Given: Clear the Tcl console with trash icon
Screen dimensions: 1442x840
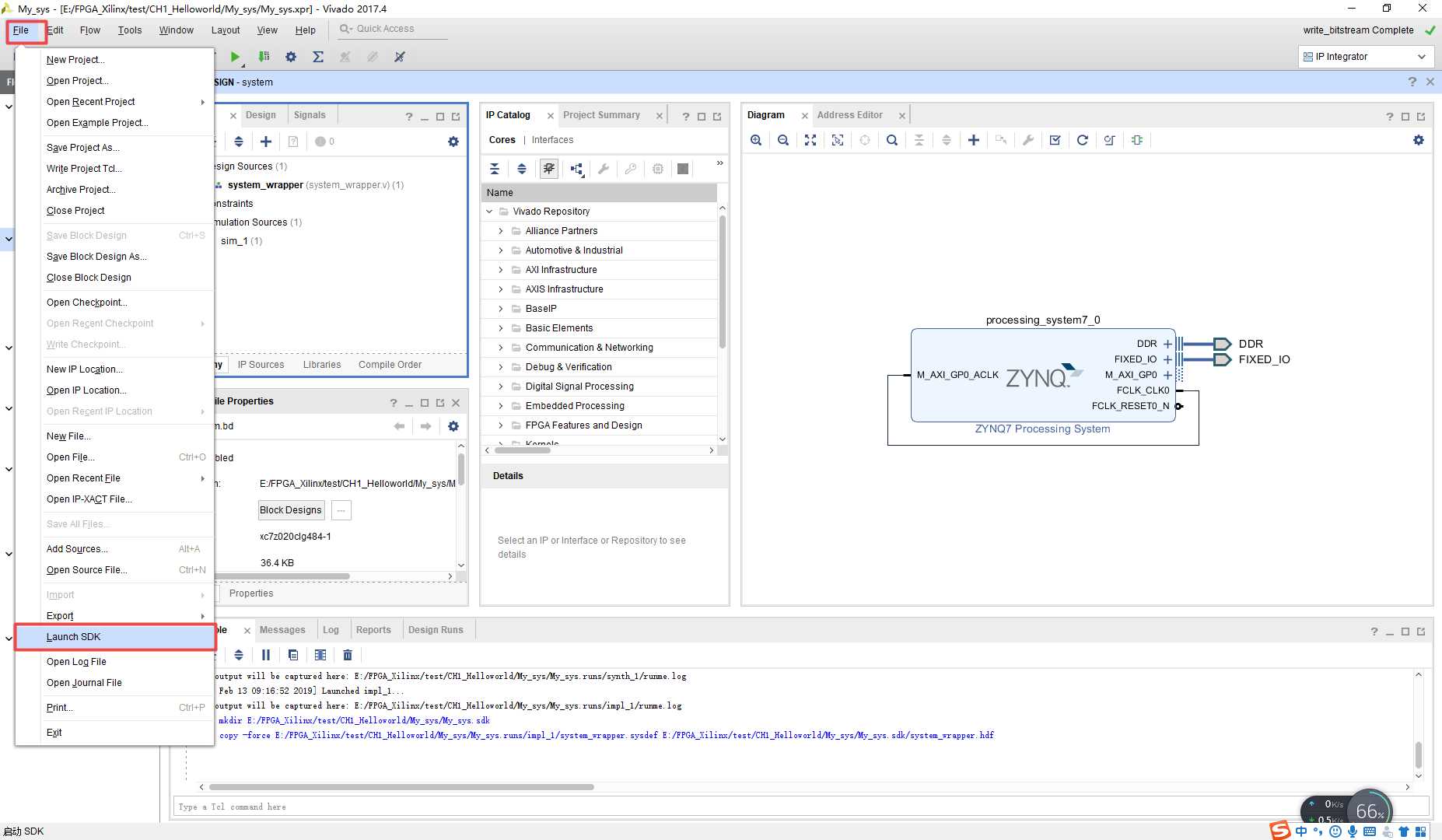Looking at the screenshot, I should [348, 655].
